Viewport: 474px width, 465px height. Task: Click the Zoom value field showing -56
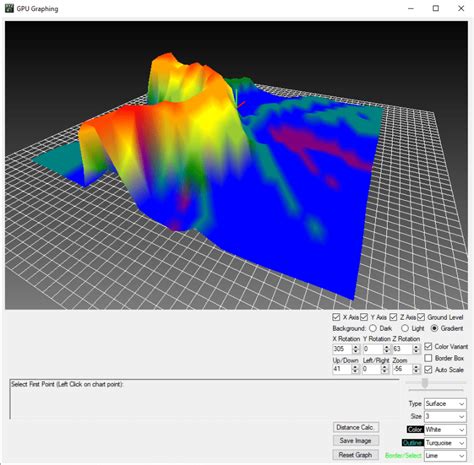pos(402,369)
